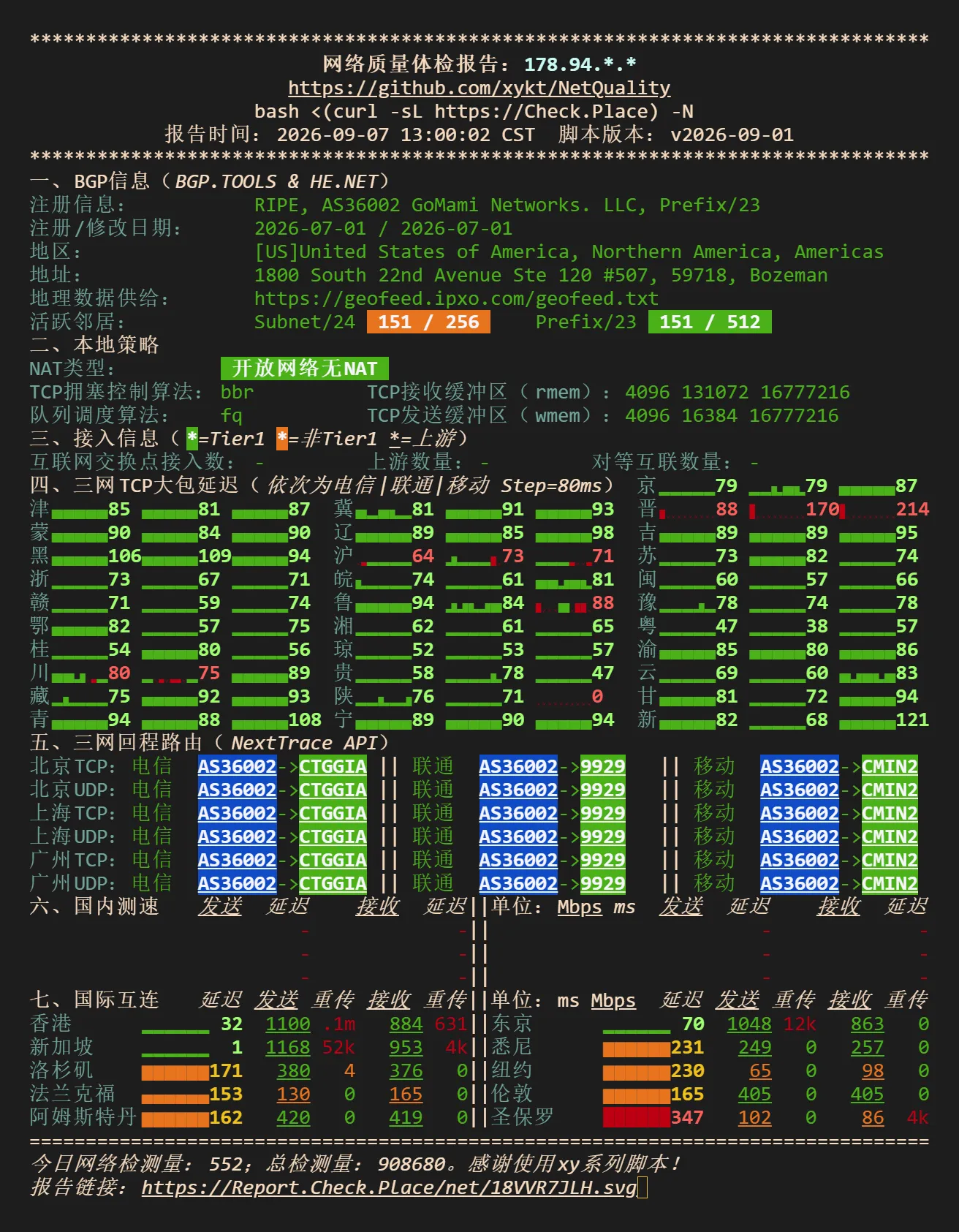Click the green Tier1 asterisk legend marker
This screenshot has width=959, height=1232.
coord(192,439)
